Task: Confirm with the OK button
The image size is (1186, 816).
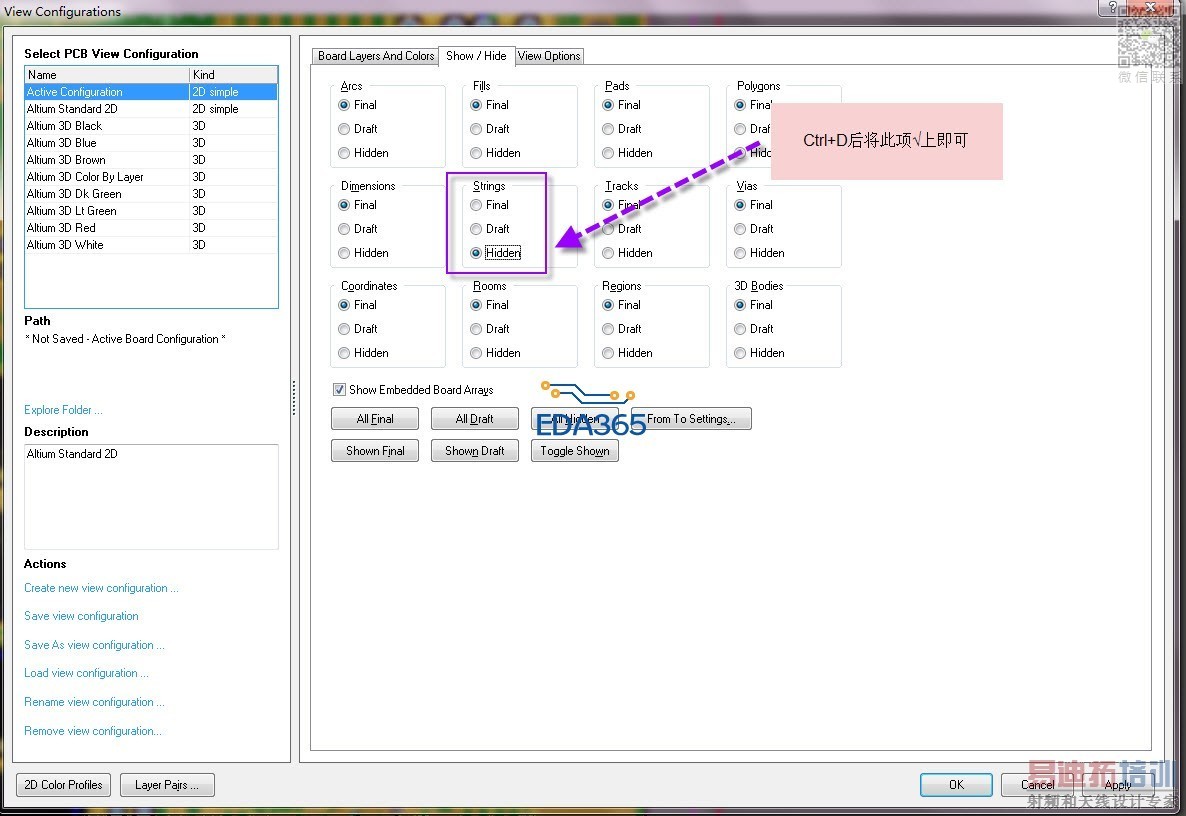Action: (x=956, y=785)
